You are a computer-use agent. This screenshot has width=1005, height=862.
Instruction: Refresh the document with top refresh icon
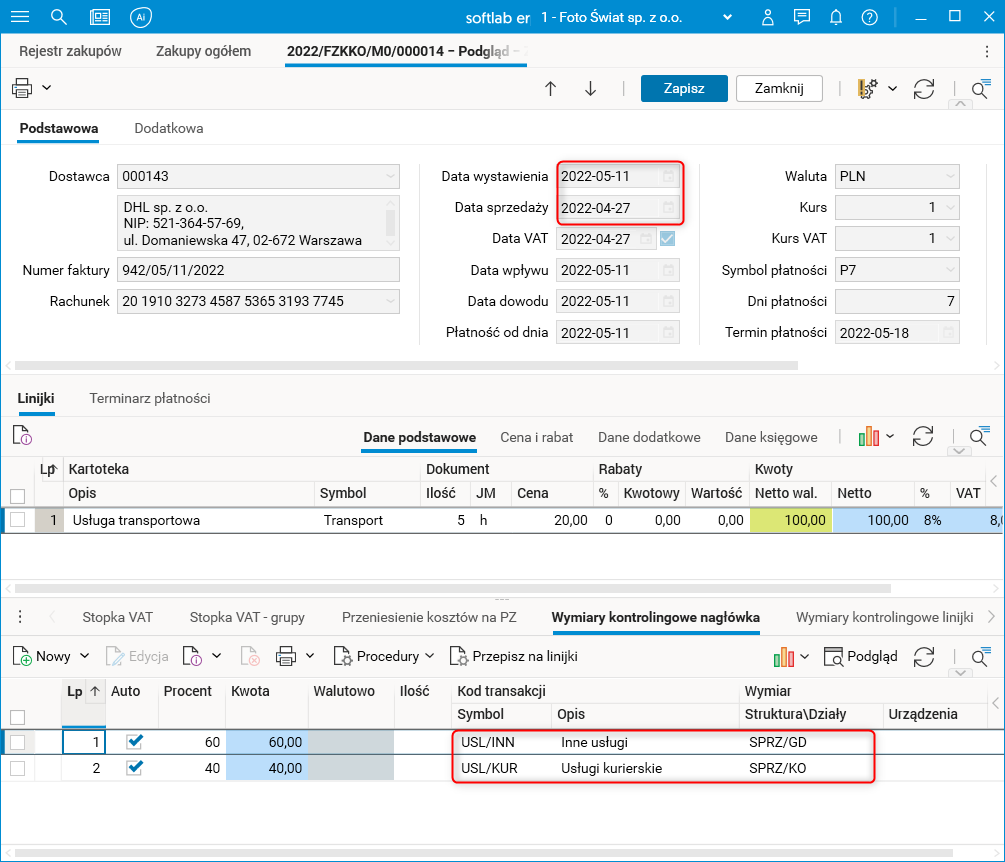pyautogui.click(x=924, y=88)
